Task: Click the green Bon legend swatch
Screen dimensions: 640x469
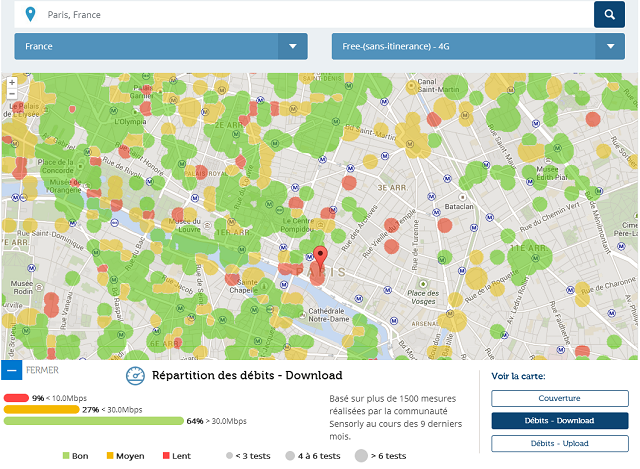Action: click(x=66, y=456)
